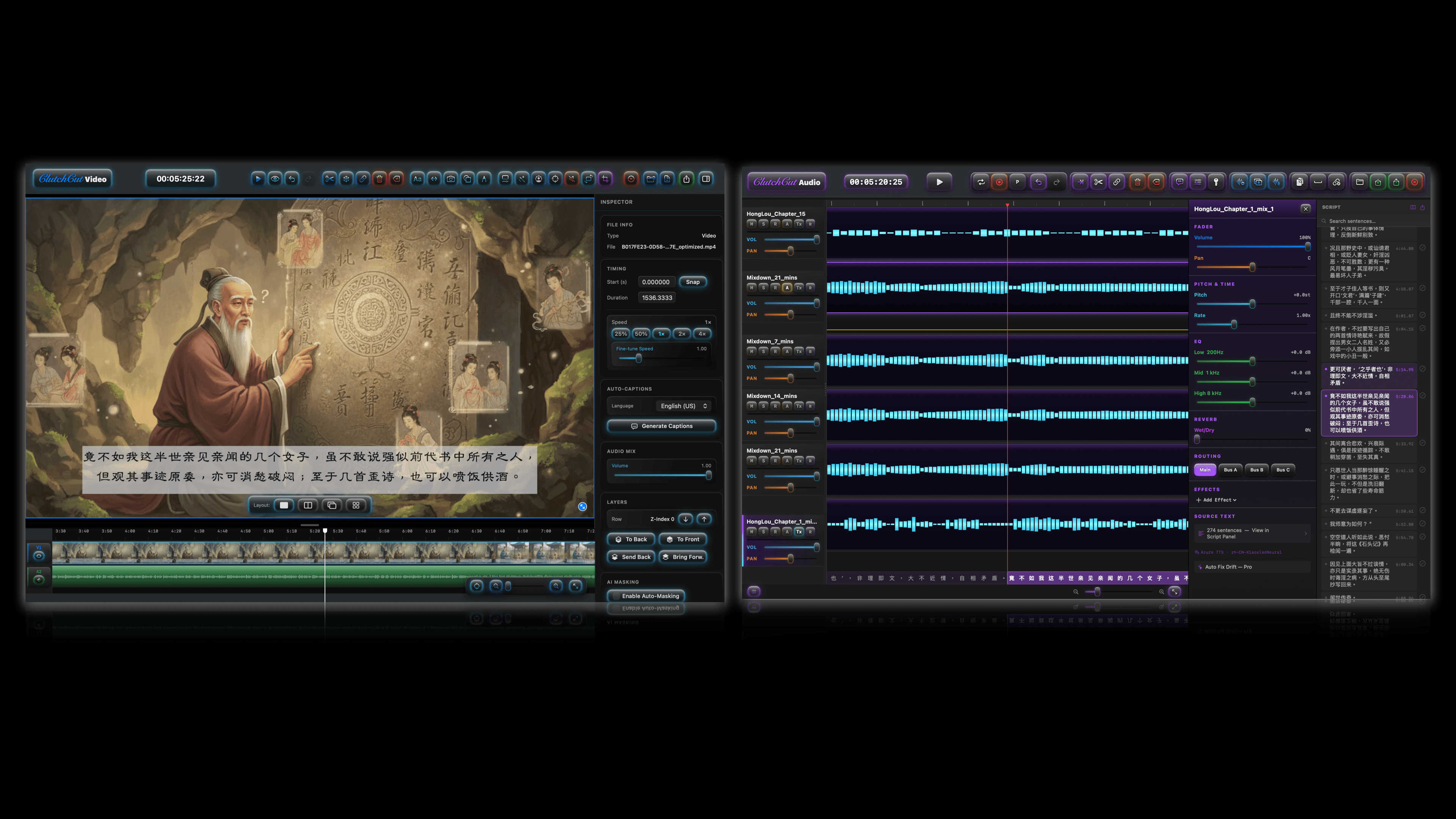
Task: Play audio in ClutchCut Audio
Action: point(940,182)
